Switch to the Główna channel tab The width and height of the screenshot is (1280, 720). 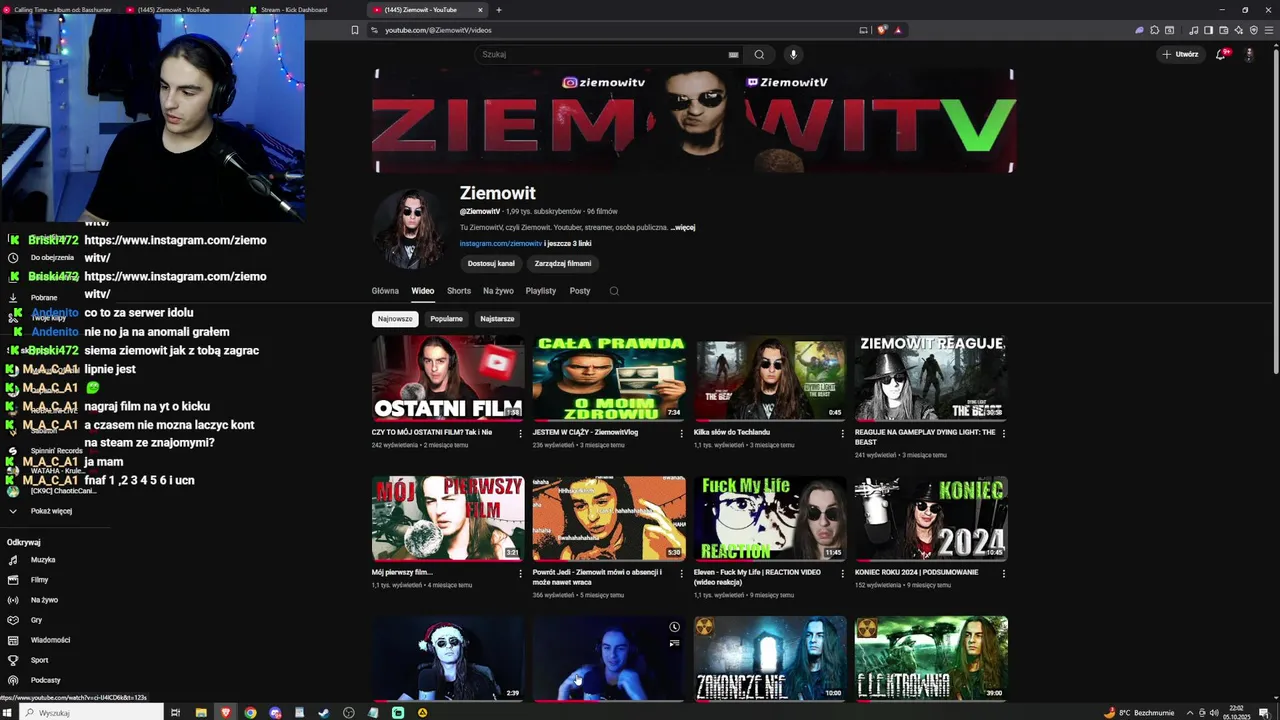coord(385,291)
